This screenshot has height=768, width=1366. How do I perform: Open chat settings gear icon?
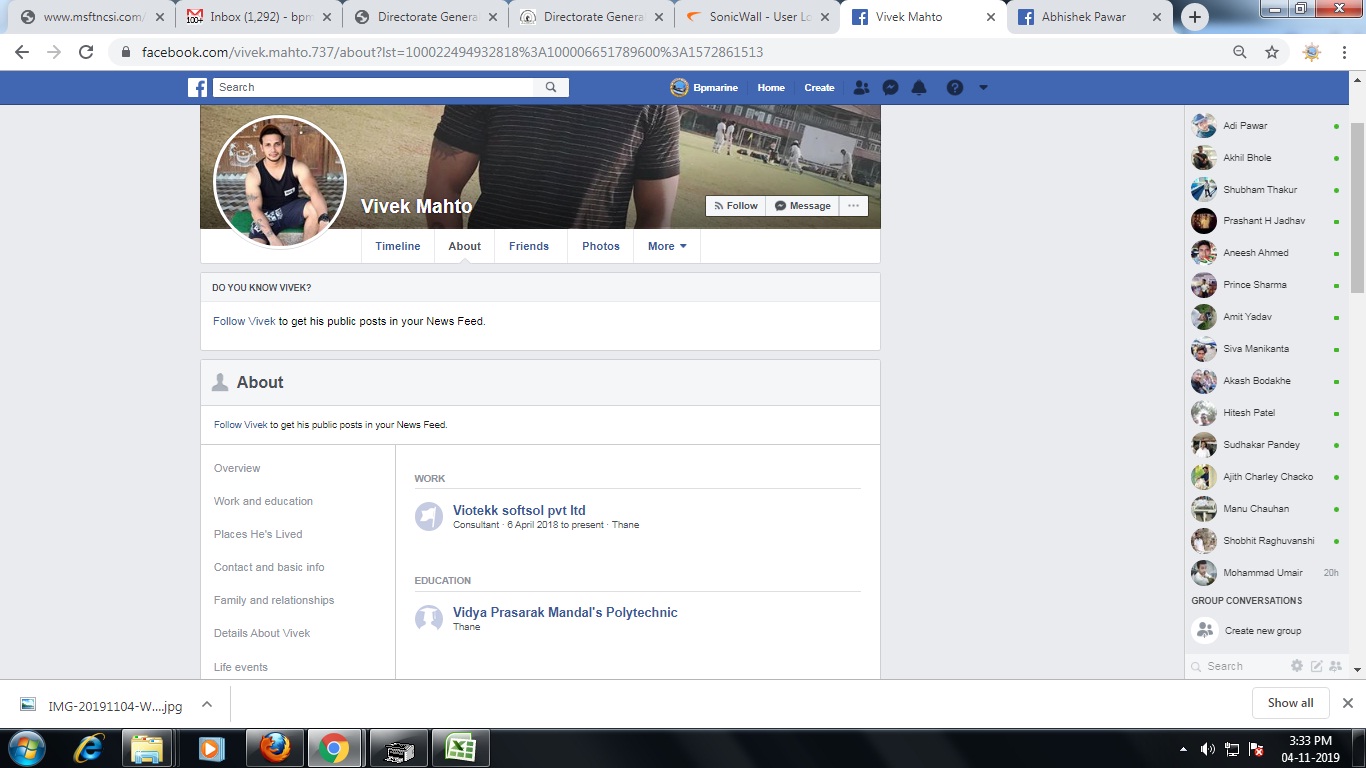click(1297, 666)
